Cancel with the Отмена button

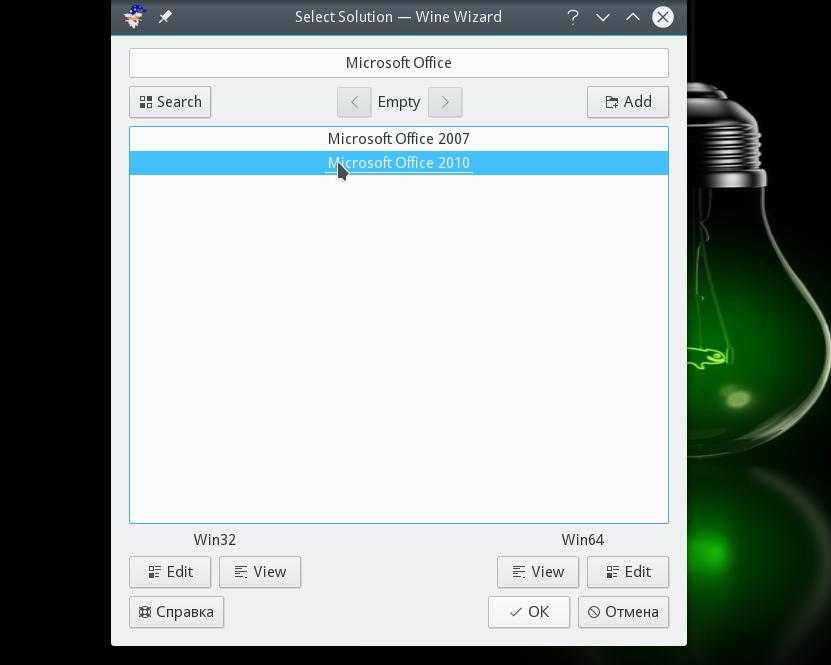click(x=623, y=612)
